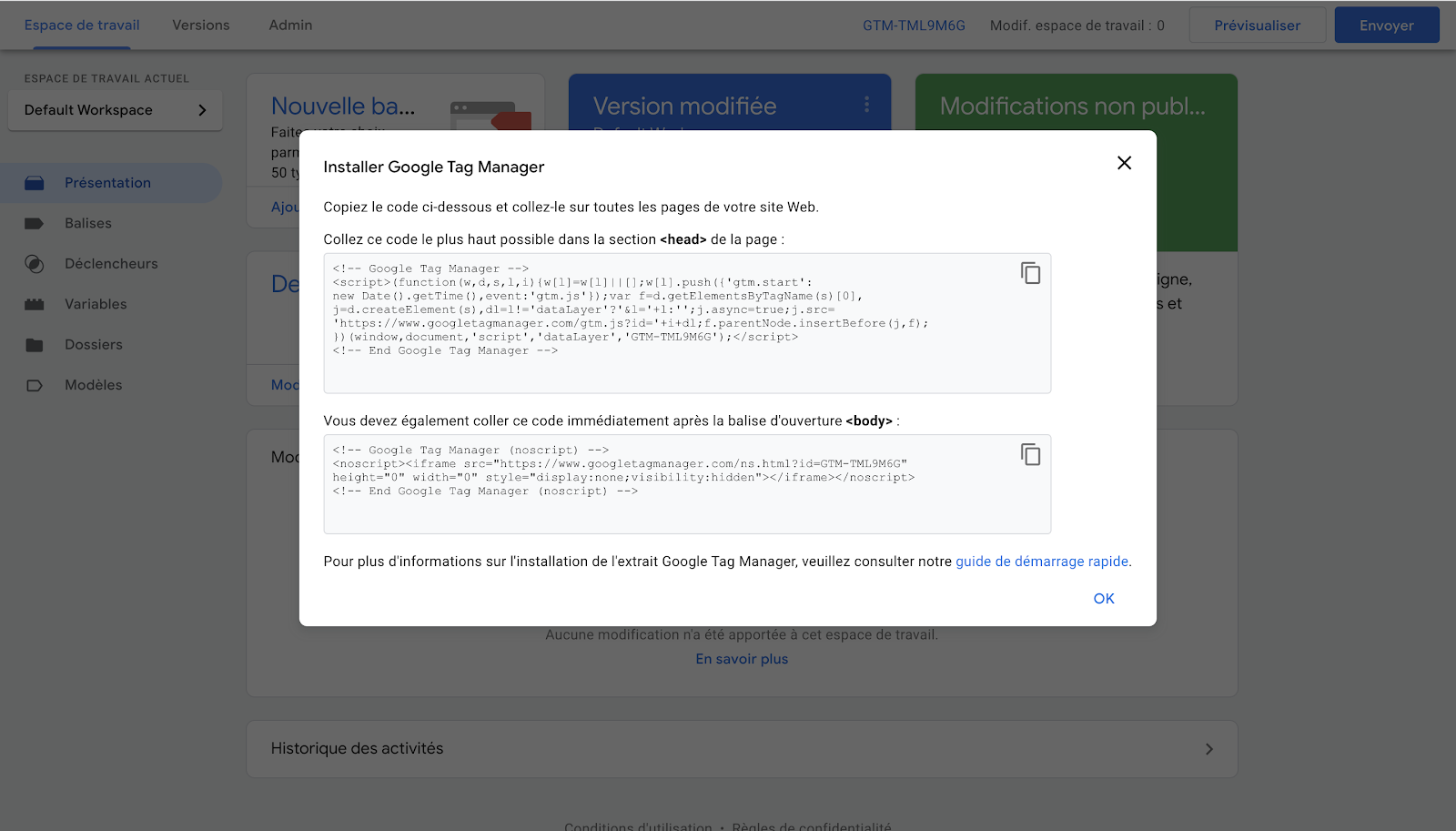Click inside the noscript code box
This screenshot has height=831, width=1456.
click(687, 484)
